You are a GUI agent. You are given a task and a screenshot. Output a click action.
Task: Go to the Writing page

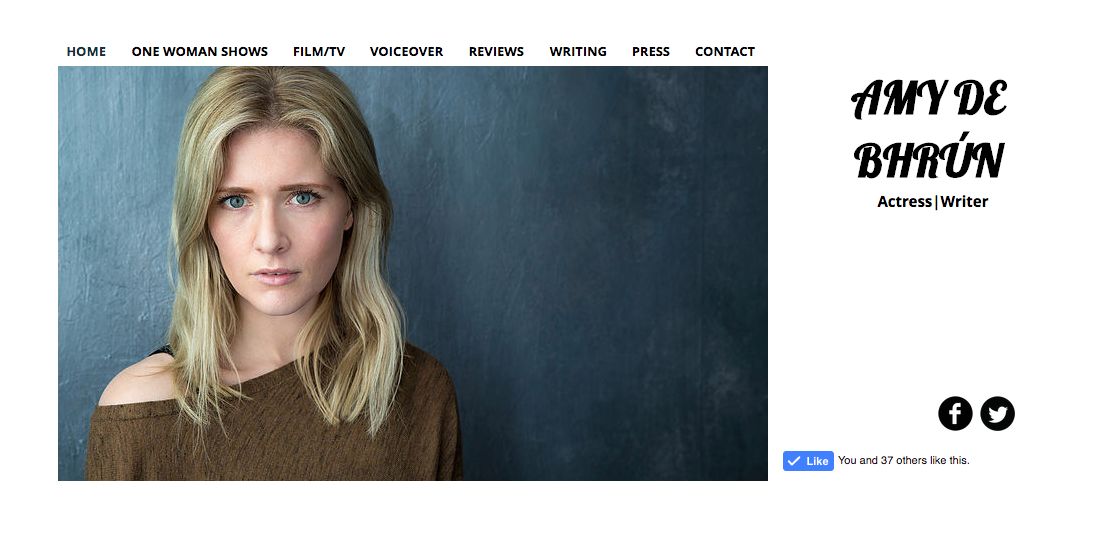coord(578,51)
